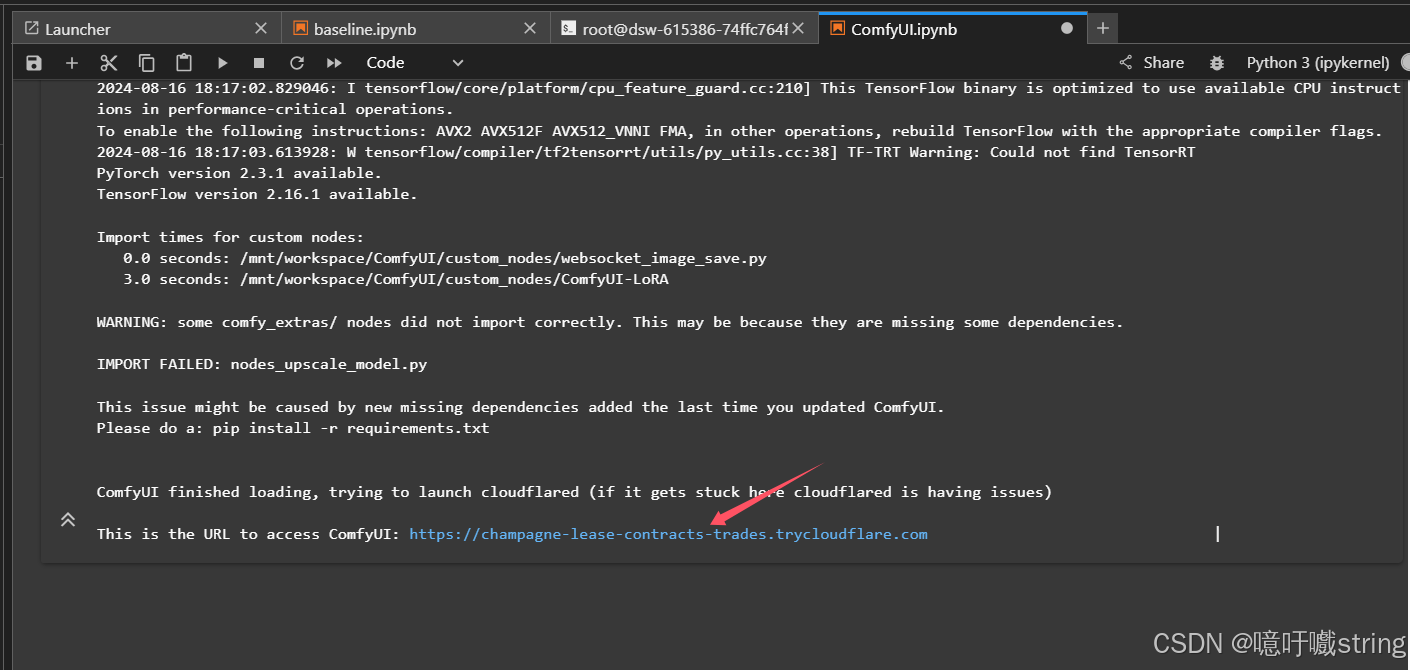1410x670 pixels.
Task: Click the baseline.ipynb notebook icon
Action: [x=299, y=29]
